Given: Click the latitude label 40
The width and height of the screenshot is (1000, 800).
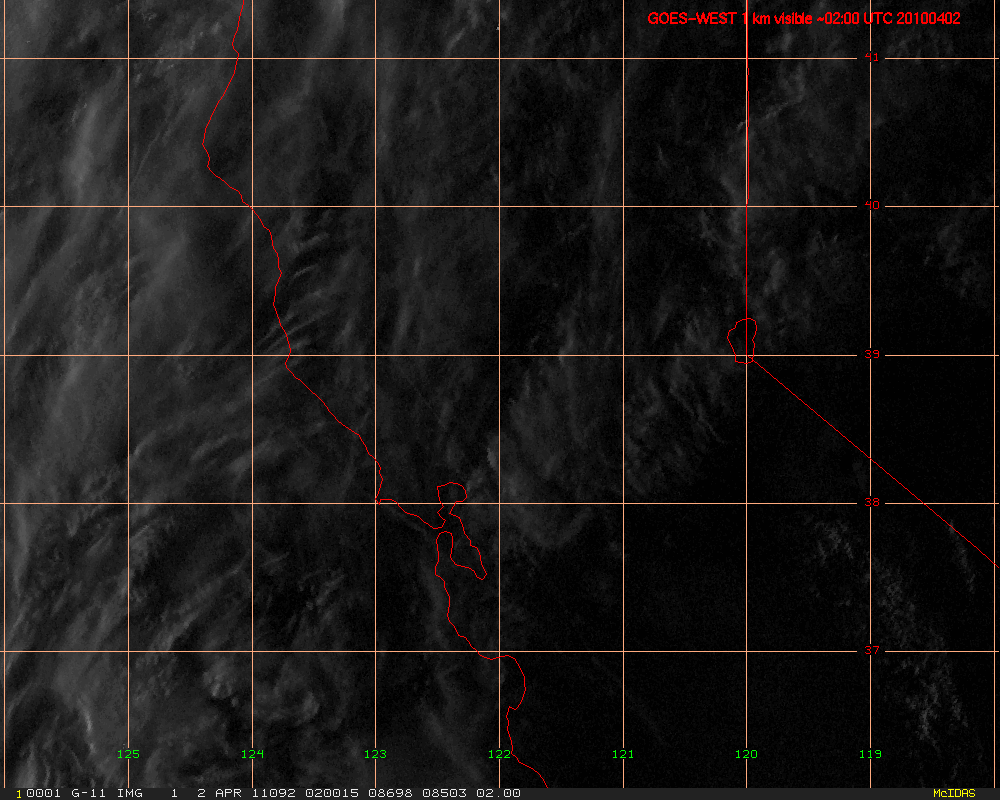Looking at the screenshot, I should tap(872, 205).
